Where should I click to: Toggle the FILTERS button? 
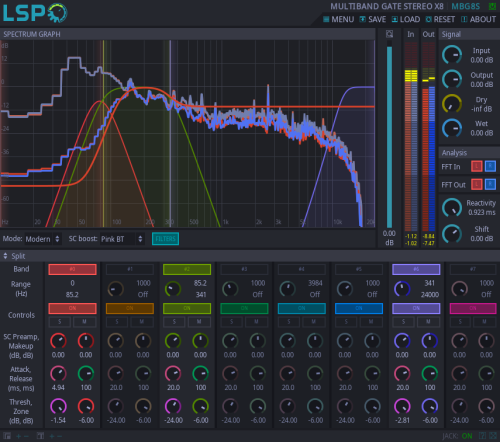[x=165, y=239]
